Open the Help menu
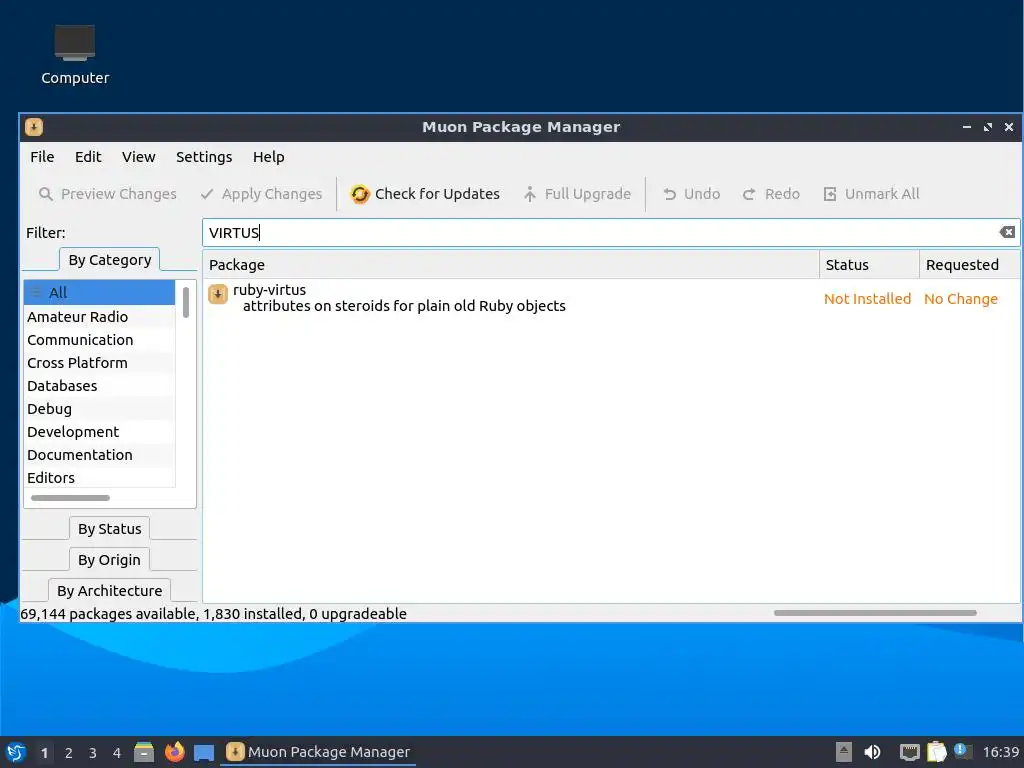 (x=268, y=157)
